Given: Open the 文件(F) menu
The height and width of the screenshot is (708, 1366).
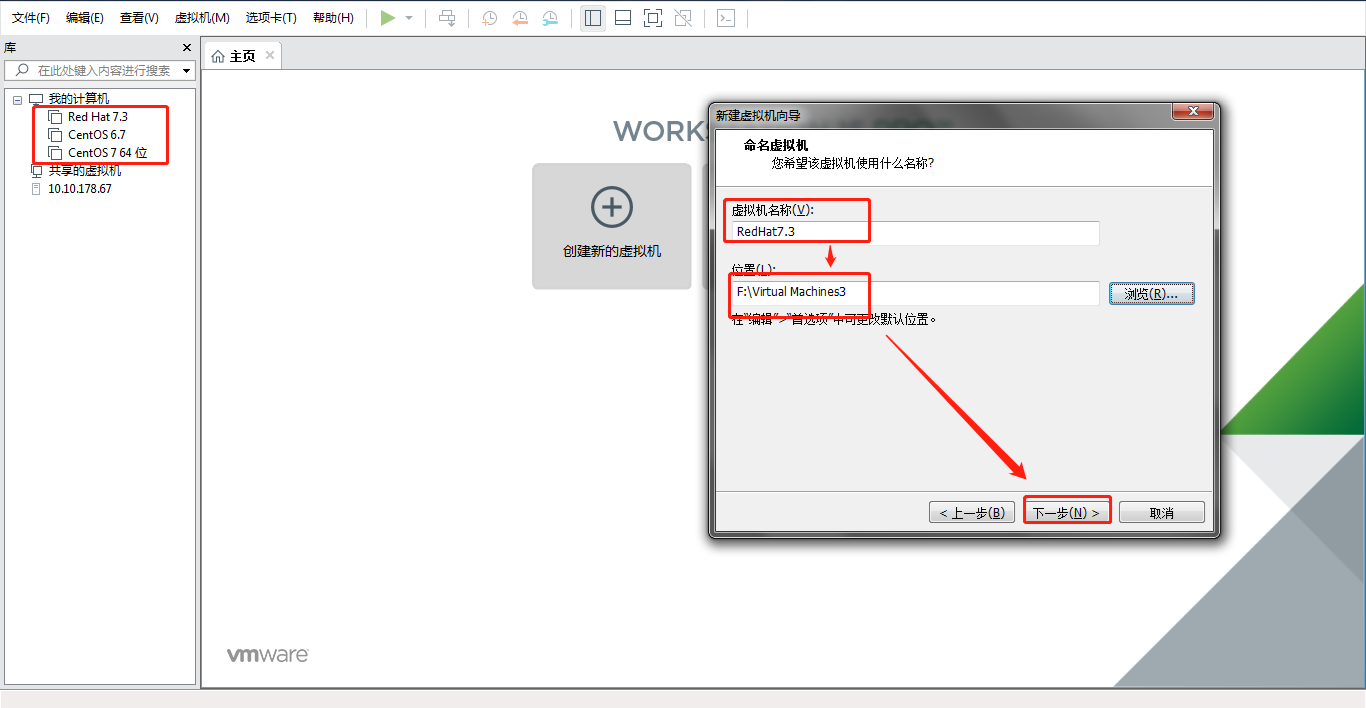Looking at the screenshot, I should click(31, 18).
